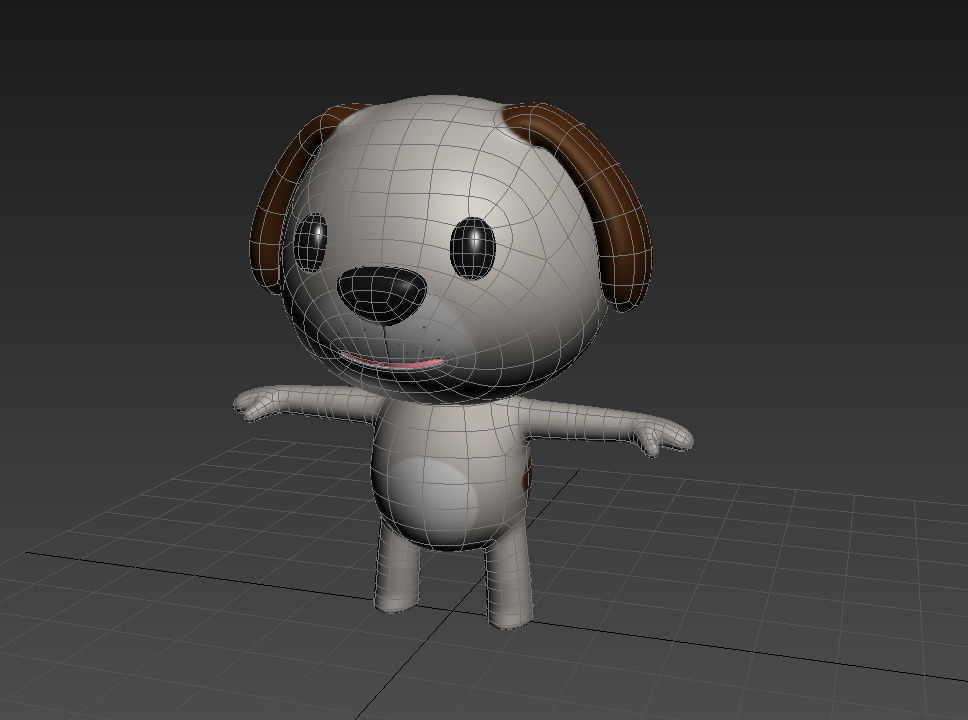The width and height of the screenshot is (968, 720).
Task: Click the dog's hand on the viewer's right
Action: tap(664, 435)
